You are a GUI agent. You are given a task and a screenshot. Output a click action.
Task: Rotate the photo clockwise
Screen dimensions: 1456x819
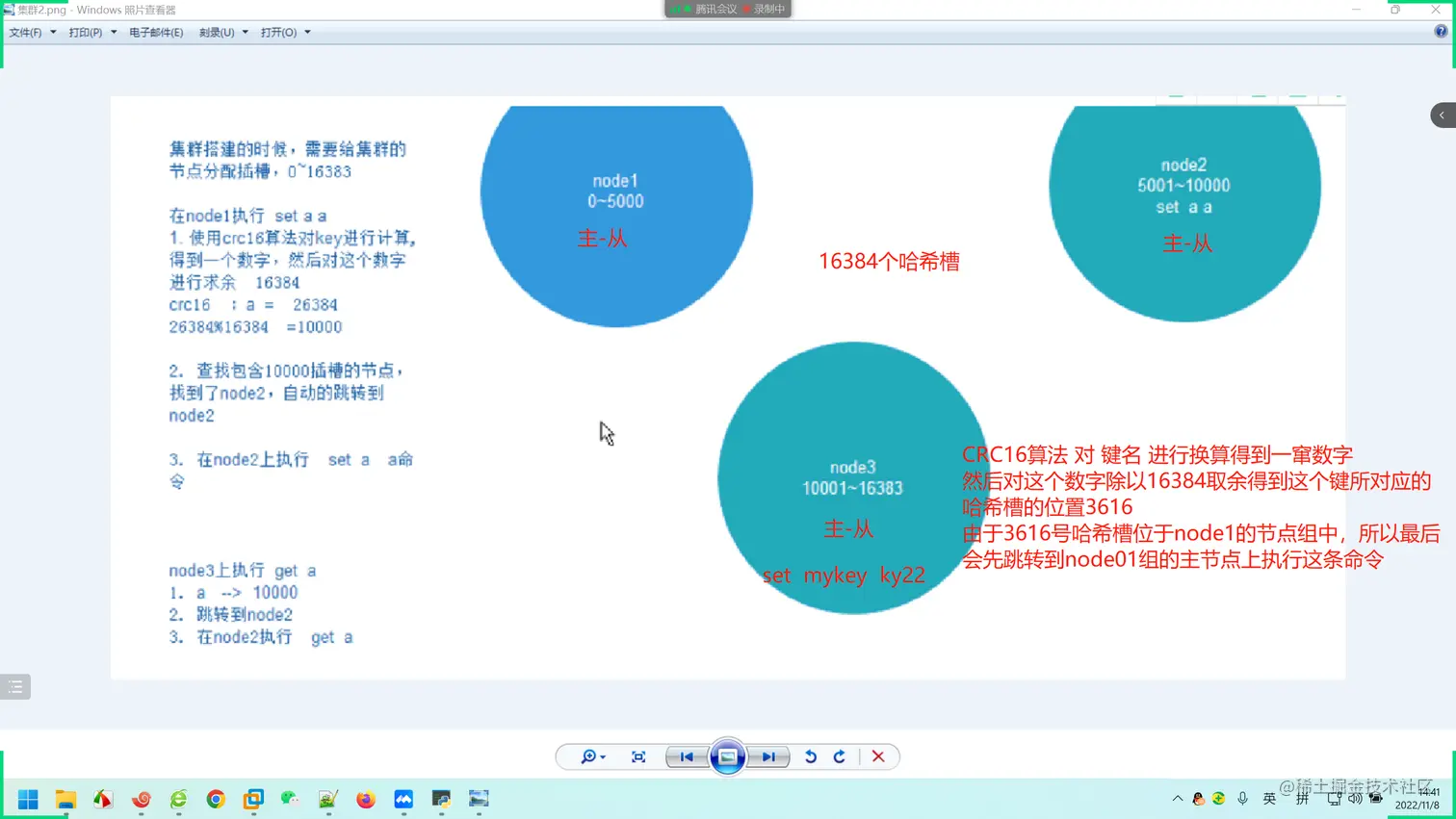pyautogui.click(x=838, y=756)
